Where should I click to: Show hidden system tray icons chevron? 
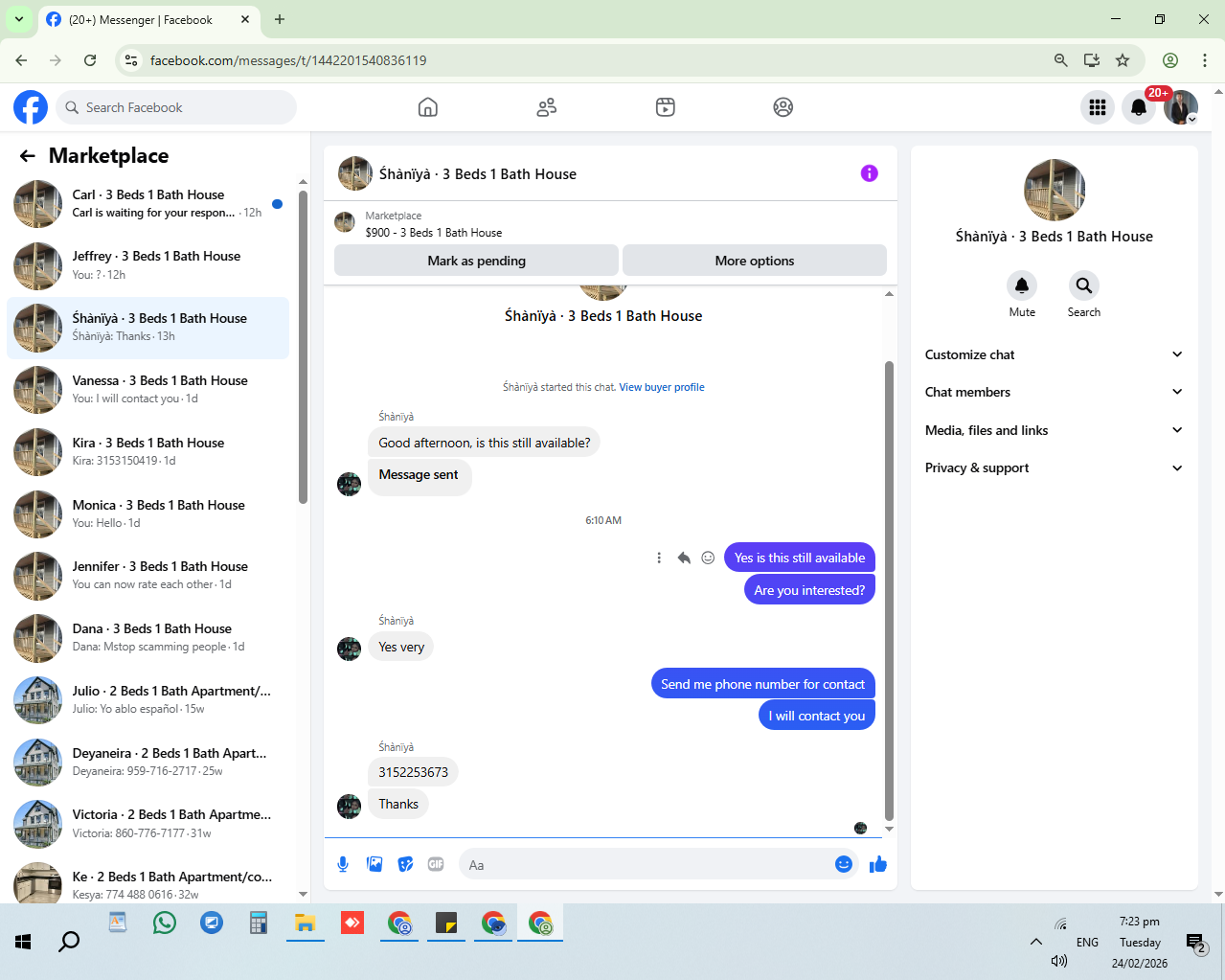(1035, 942)
